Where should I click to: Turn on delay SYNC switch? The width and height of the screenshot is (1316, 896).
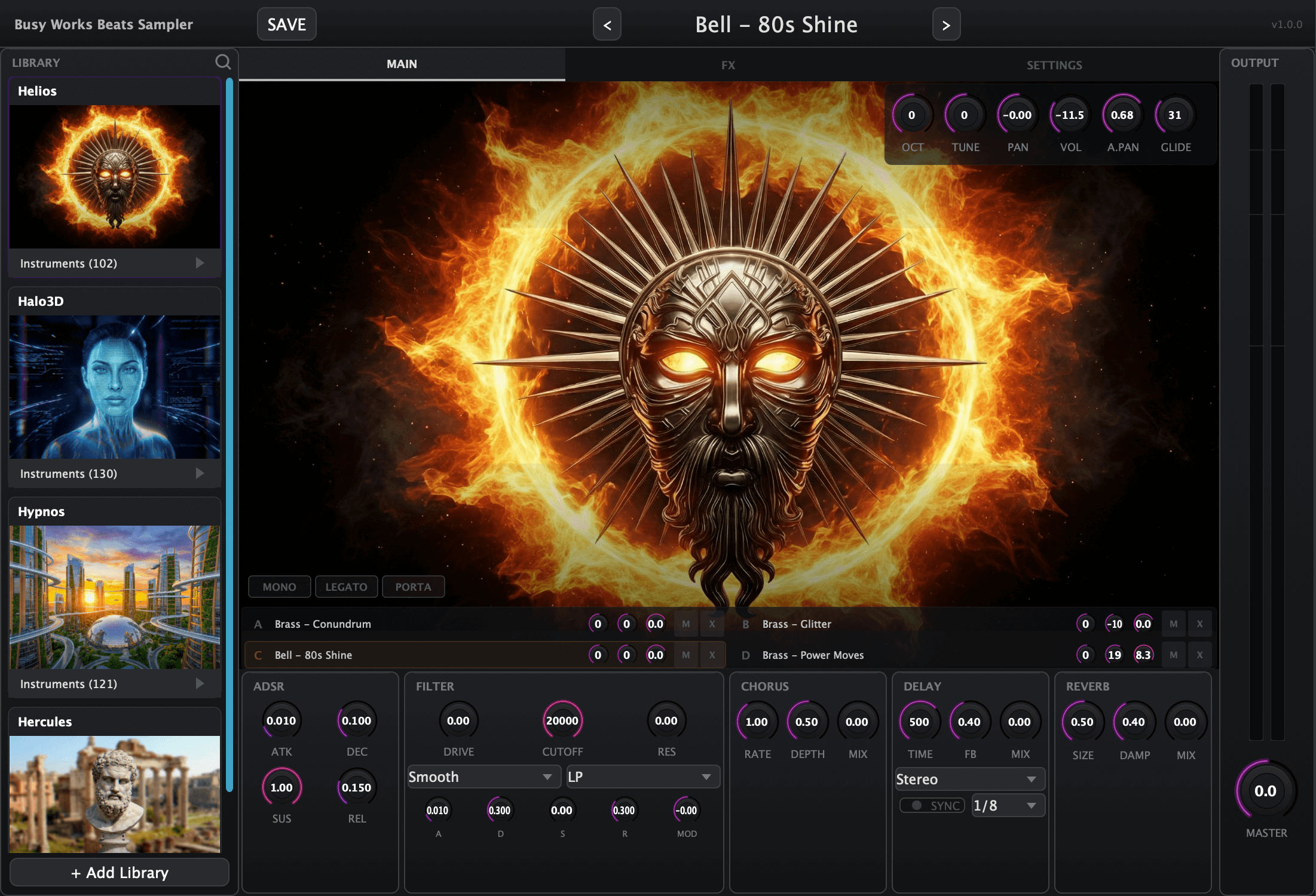(932, 805)
